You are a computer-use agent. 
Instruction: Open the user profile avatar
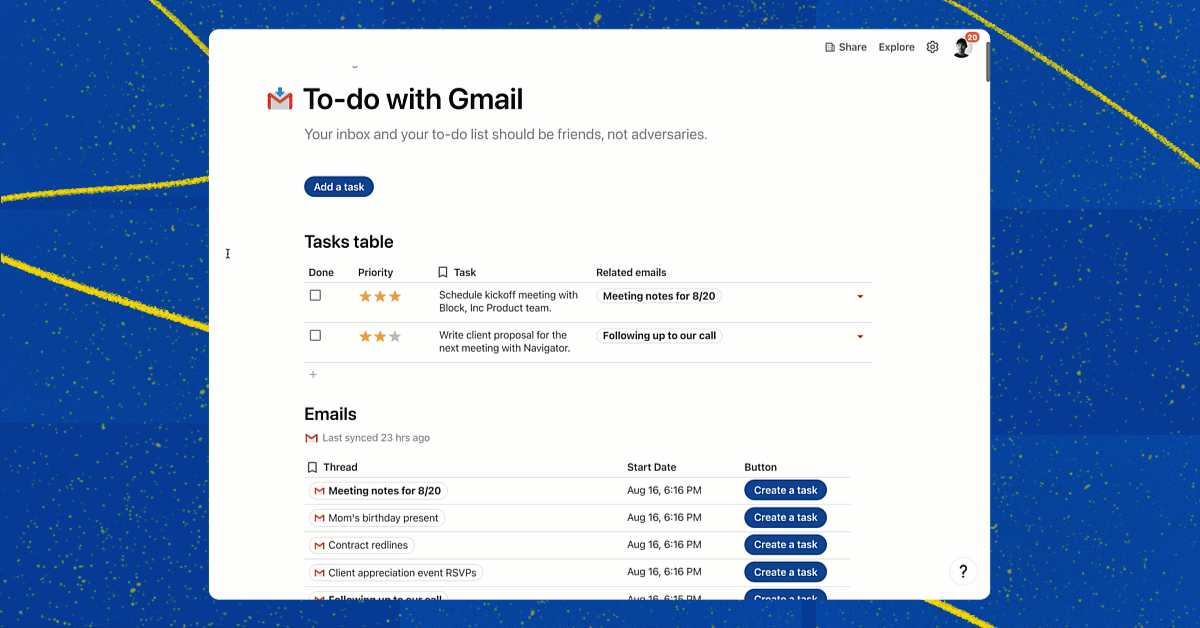click(962, 48)
